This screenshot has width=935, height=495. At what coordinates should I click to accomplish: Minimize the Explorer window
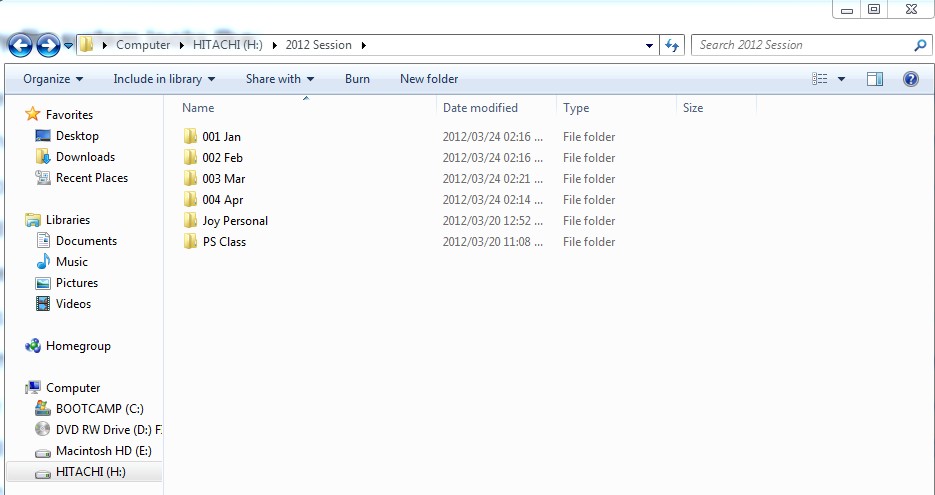846,10
